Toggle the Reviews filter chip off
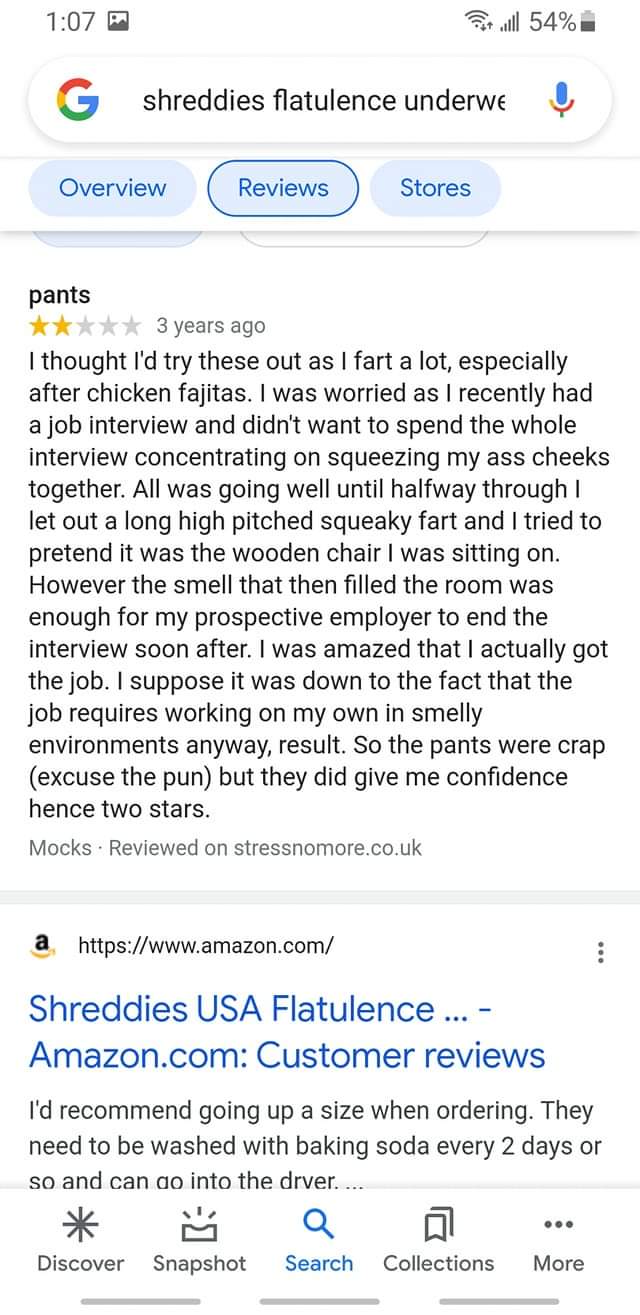 tap(283, 188)
